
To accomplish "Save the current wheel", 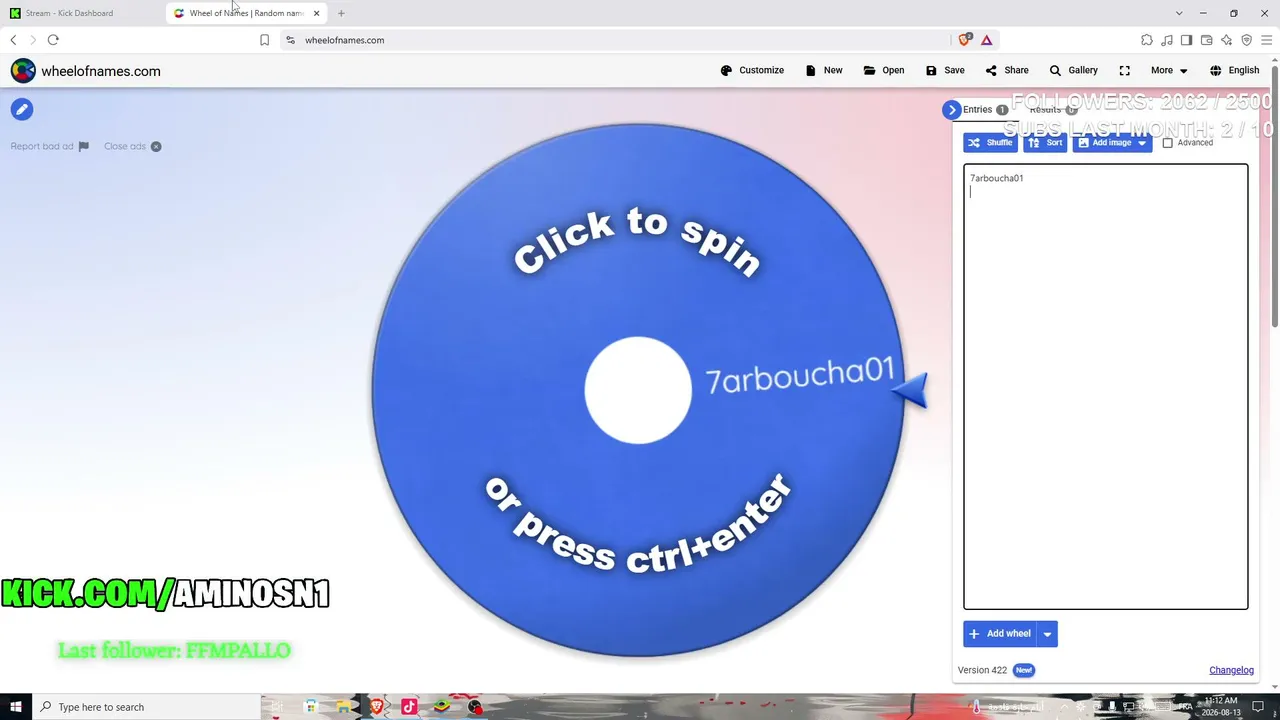I will [x=945, y=71].
